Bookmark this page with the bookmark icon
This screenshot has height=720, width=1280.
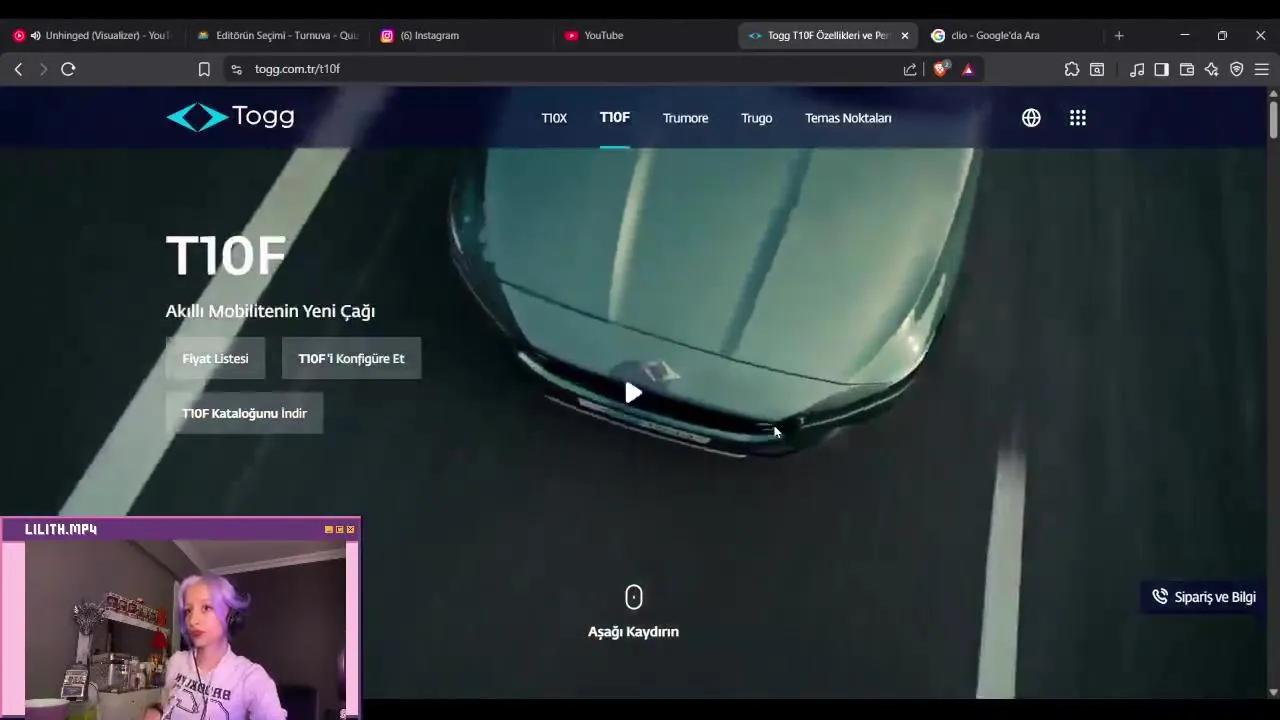(204, 69)
